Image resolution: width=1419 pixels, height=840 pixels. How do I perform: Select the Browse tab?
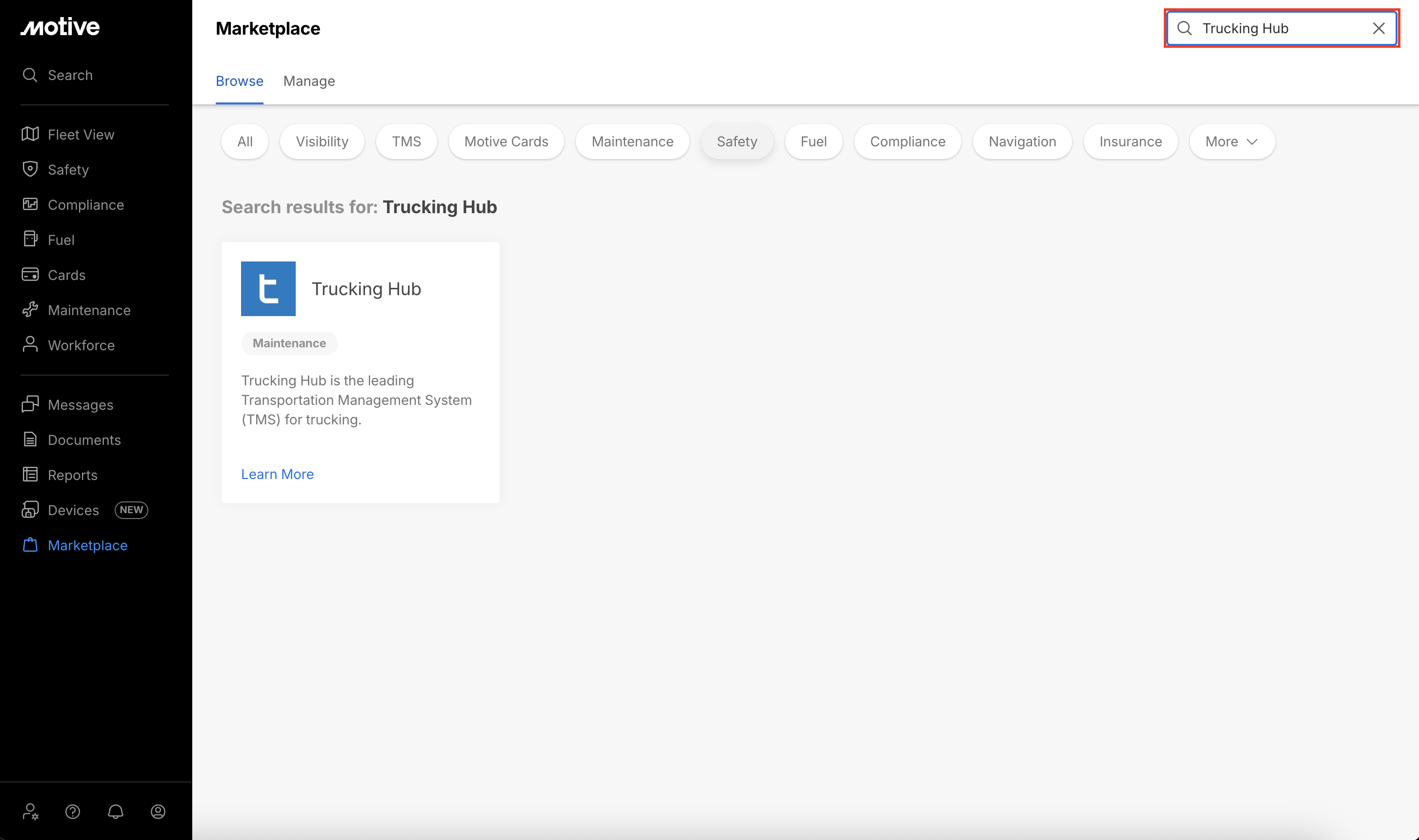239,81
